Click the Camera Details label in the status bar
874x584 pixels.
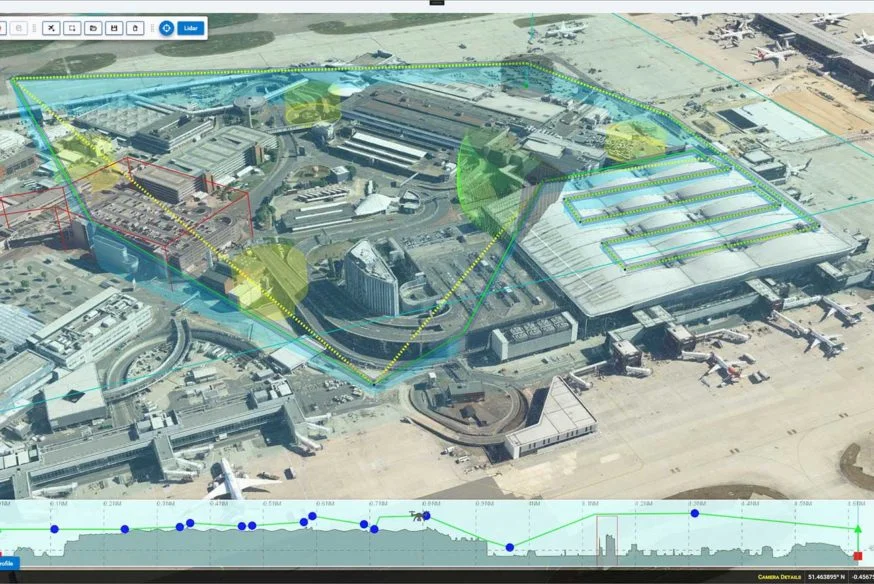point(780,577)
